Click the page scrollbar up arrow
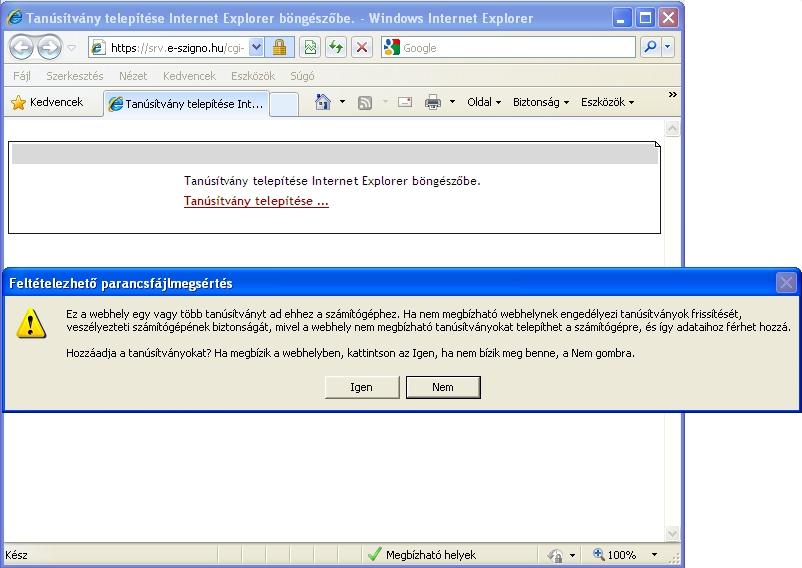The image size is (802, 568). pyautogui.click(x=672, y=128)
